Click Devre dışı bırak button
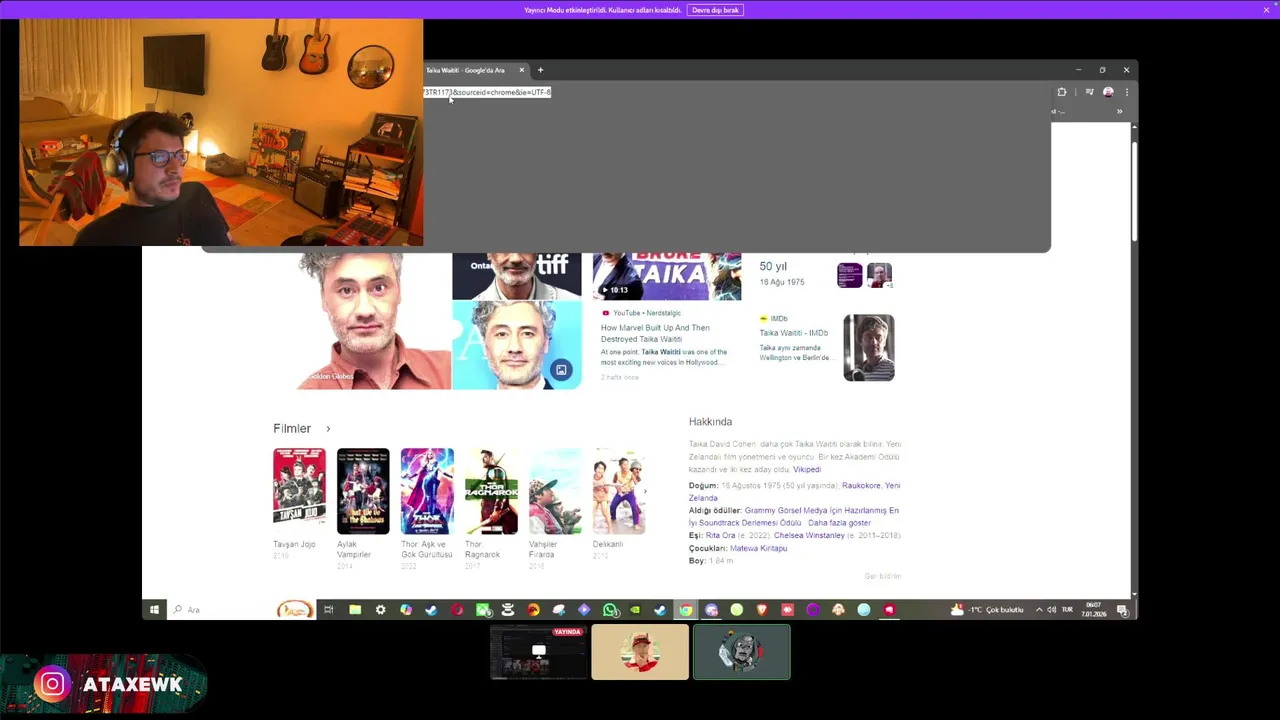1280x720 pixels. tap(715, 10)
